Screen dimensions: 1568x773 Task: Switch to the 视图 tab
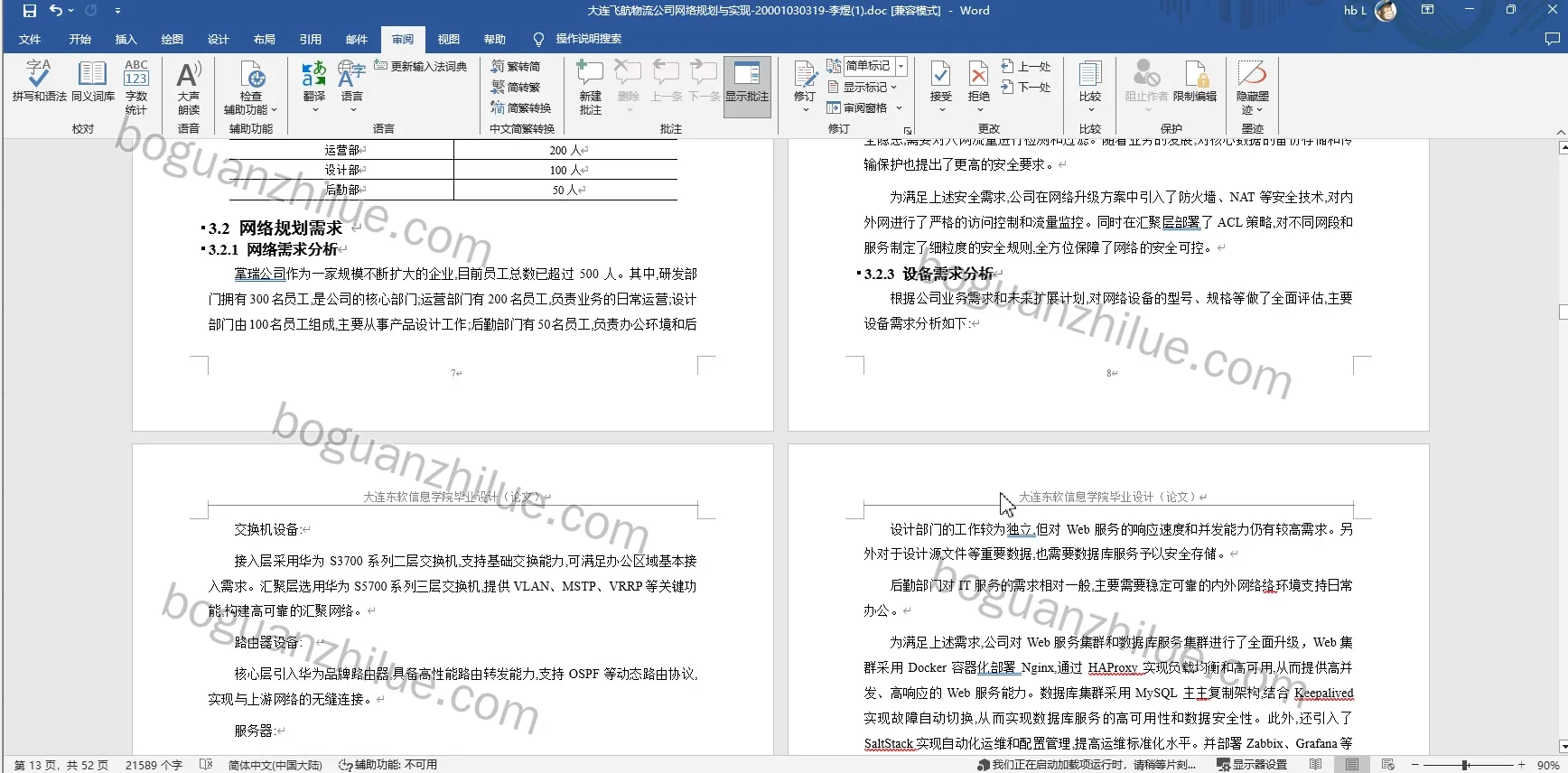click(x=449, y=39)
